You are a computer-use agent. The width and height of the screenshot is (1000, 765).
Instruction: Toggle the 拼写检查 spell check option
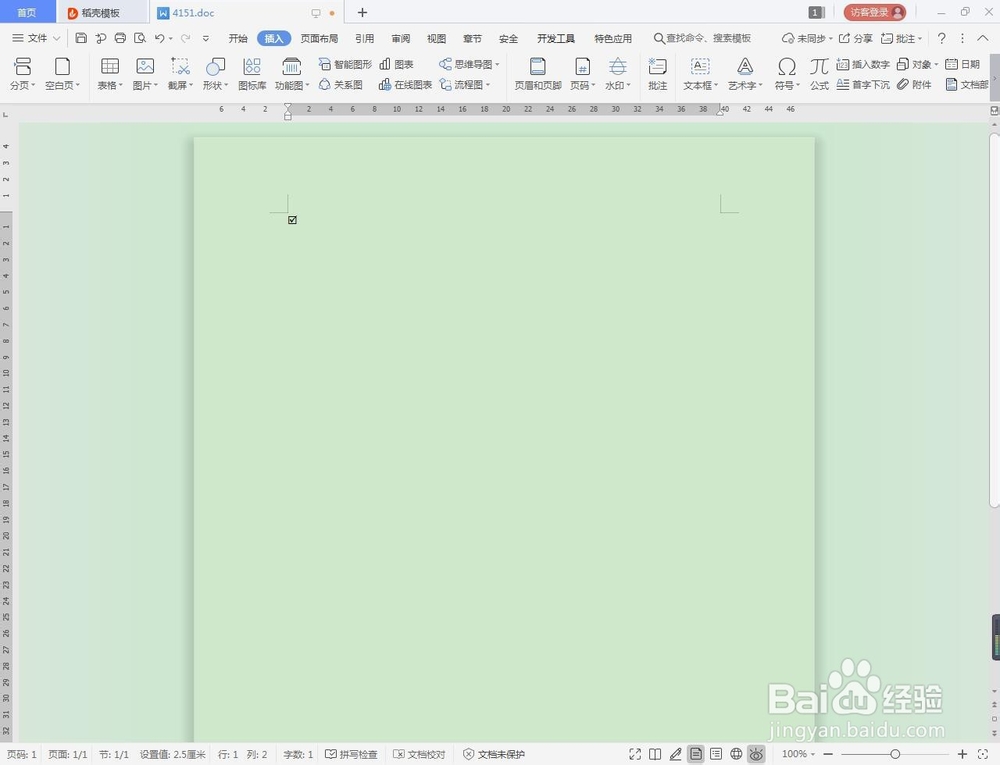pyautogui.click(x=351, y=754)
